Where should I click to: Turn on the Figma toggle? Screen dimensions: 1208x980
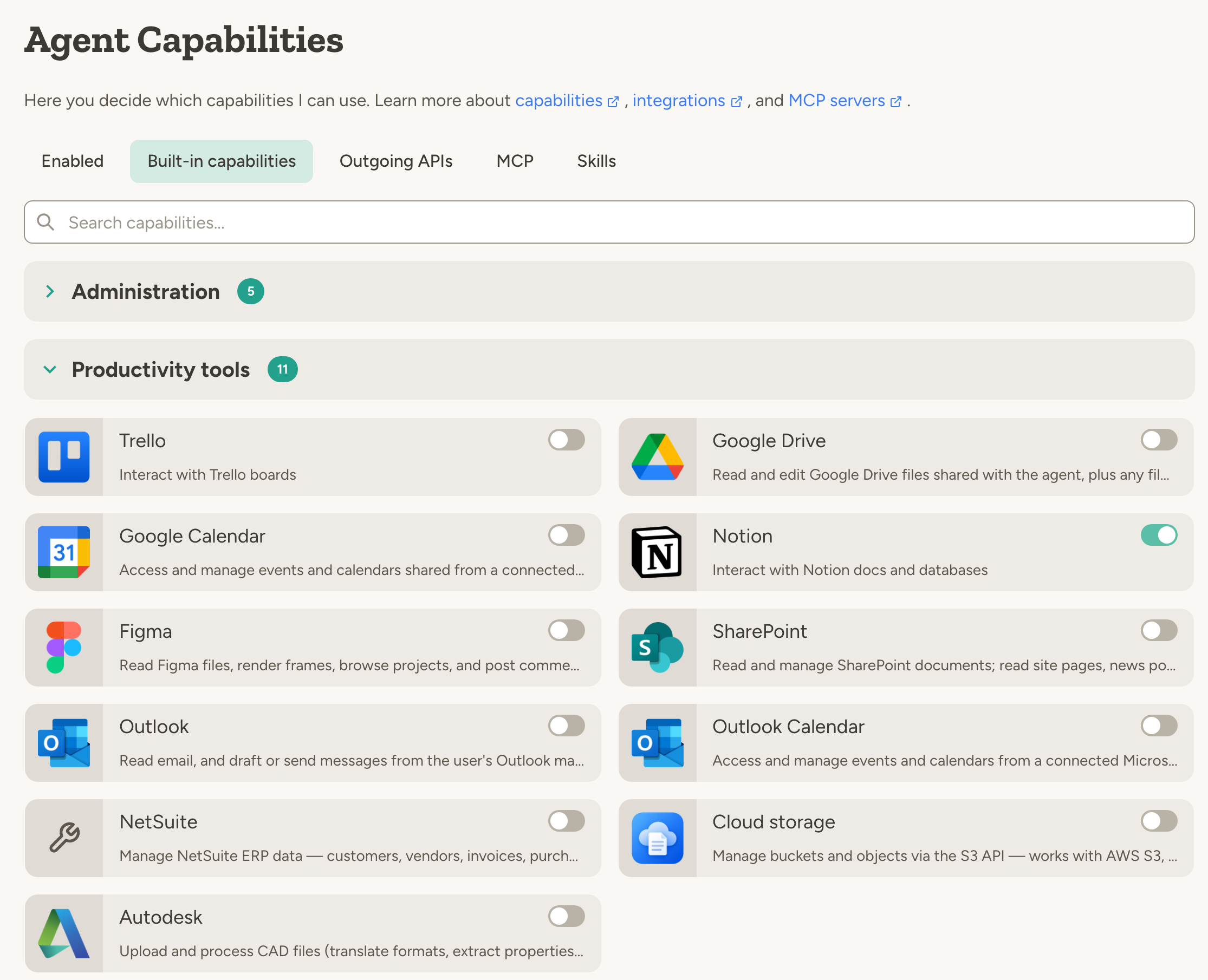click(x=567, y=631)
